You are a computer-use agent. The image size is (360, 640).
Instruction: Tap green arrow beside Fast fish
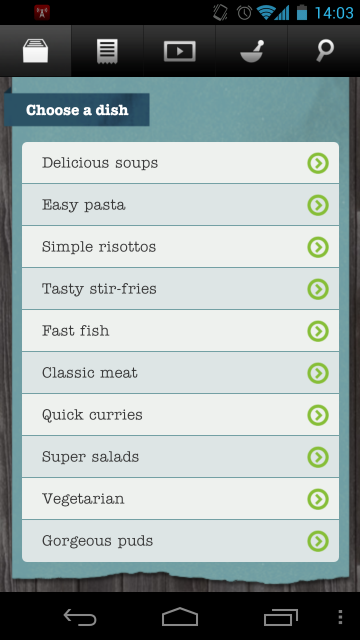[318, 331]
